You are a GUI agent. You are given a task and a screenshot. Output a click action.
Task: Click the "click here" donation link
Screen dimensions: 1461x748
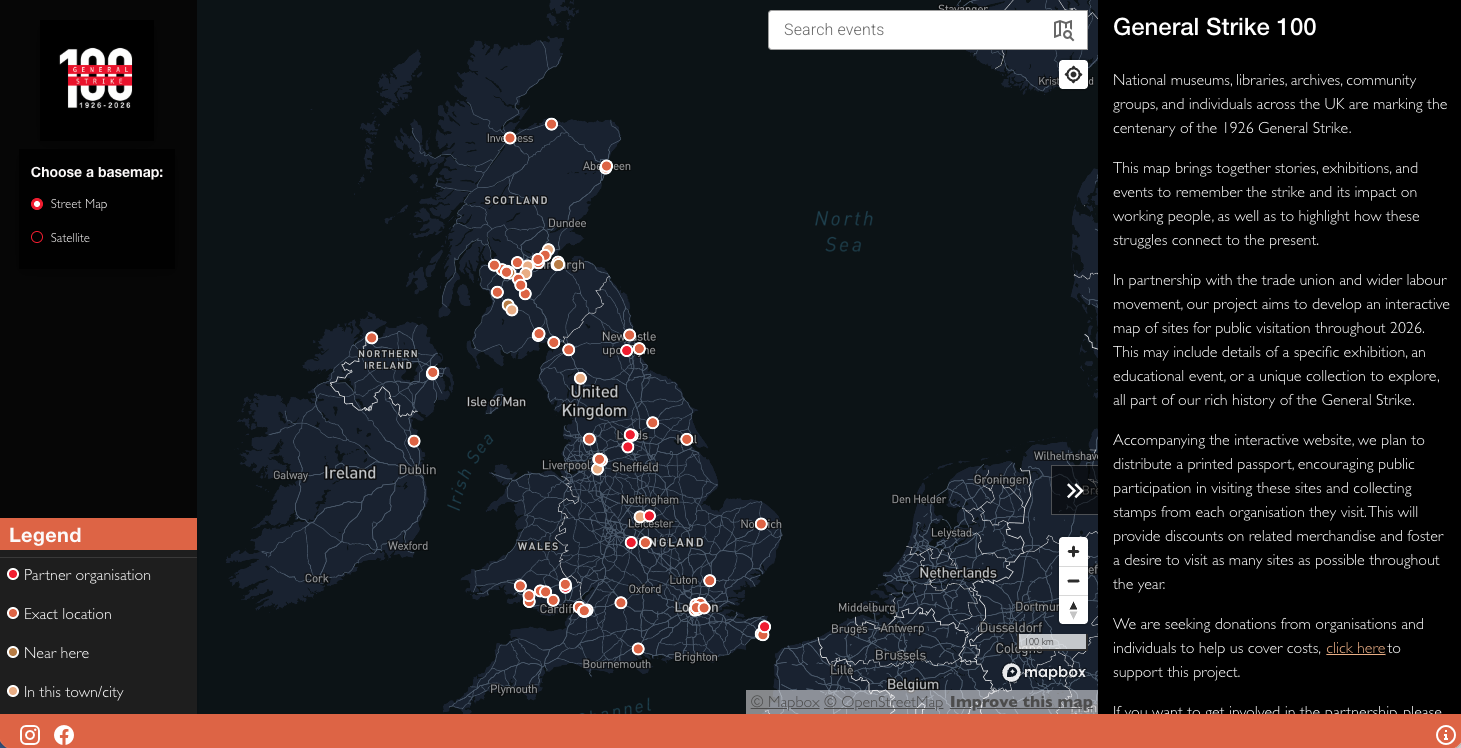point(1355,648)
